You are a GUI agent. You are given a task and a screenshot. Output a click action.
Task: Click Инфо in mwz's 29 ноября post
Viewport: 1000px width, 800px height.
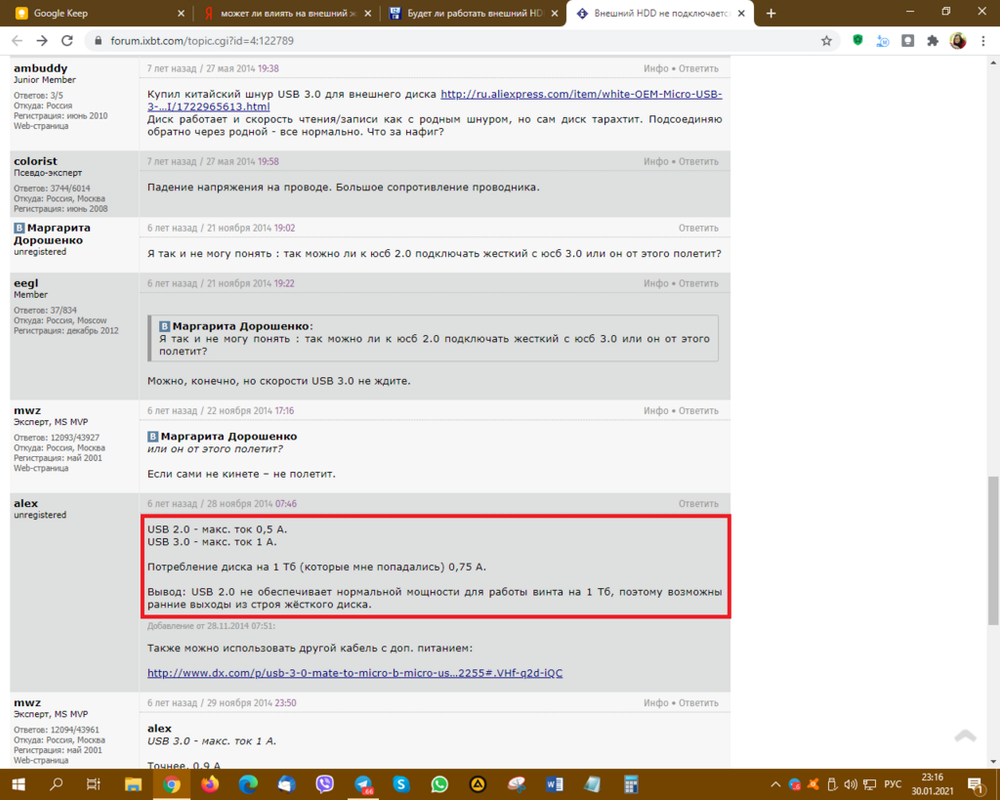coord(656,703)
